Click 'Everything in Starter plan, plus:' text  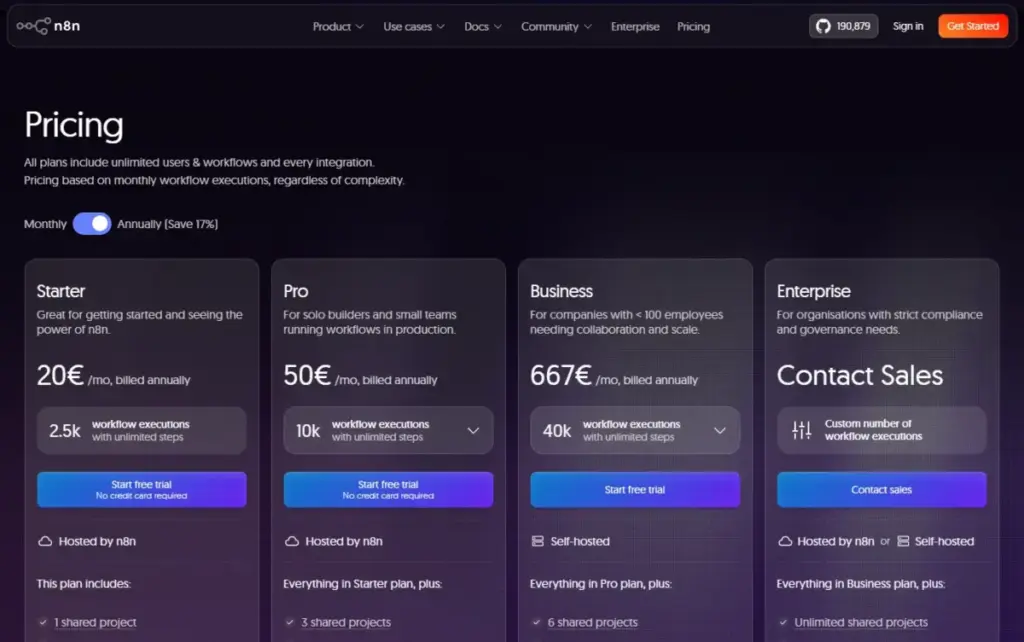[x=362, y=584]
